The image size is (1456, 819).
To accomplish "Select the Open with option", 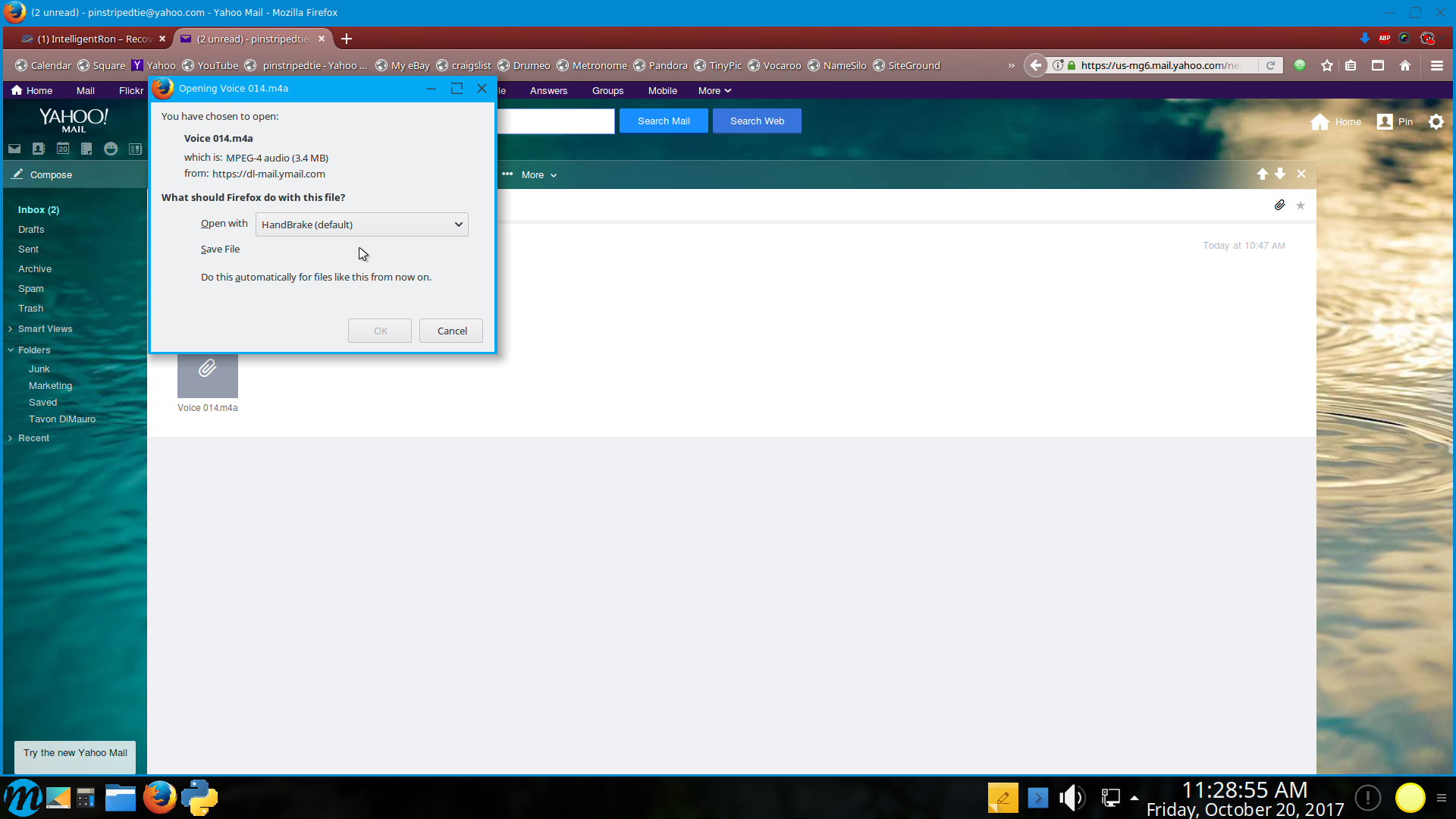I will [x=224, y=224].
